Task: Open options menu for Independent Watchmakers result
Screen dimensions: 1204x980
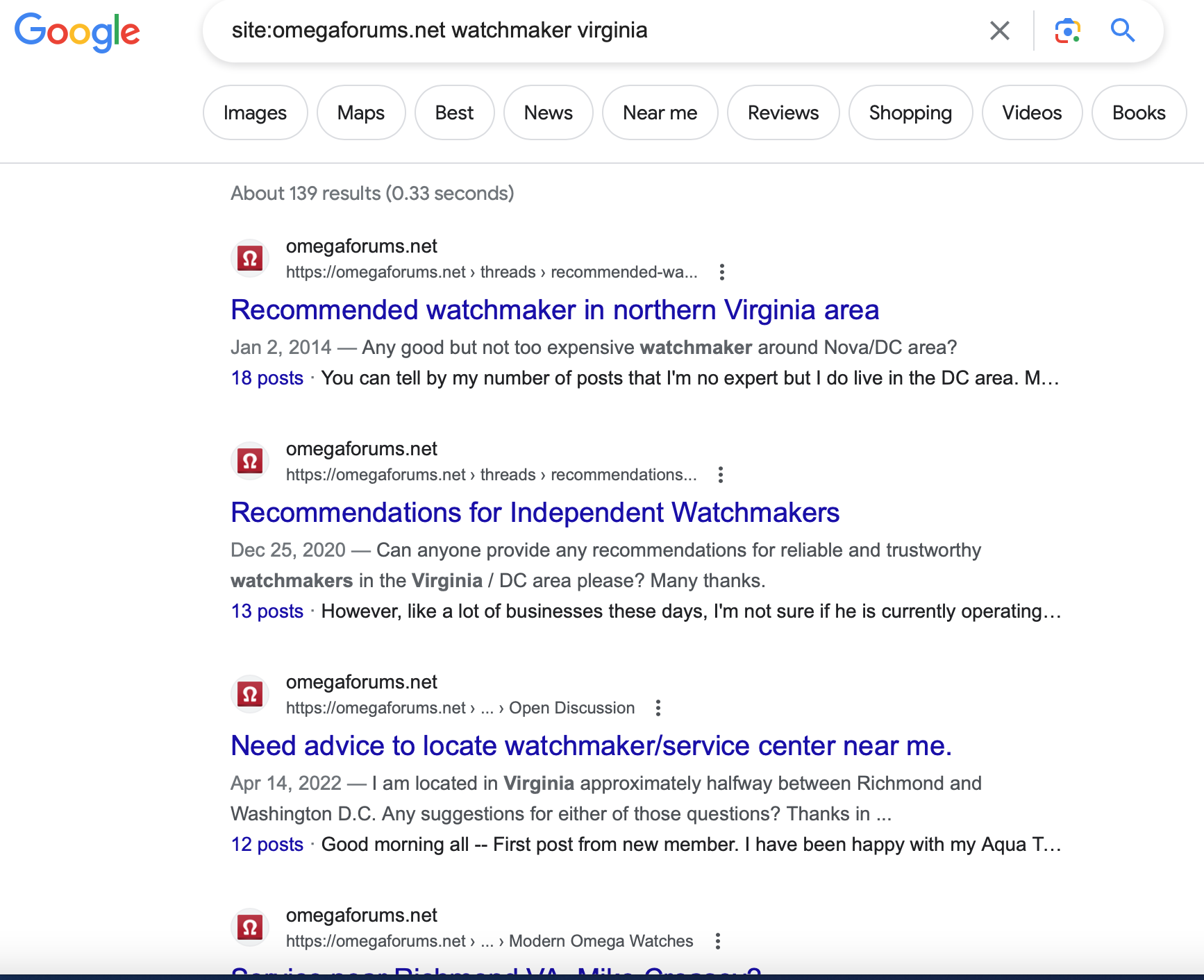Action: pyautogui.click(x=721, y=475)
